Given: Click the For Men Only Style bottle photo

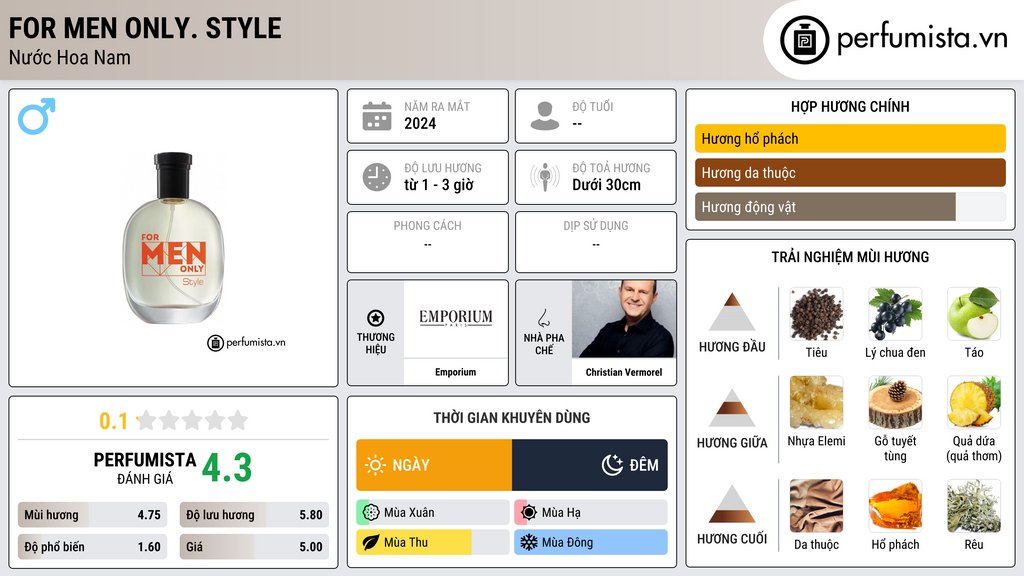Looking at the screenshot, I should [173, 238].
